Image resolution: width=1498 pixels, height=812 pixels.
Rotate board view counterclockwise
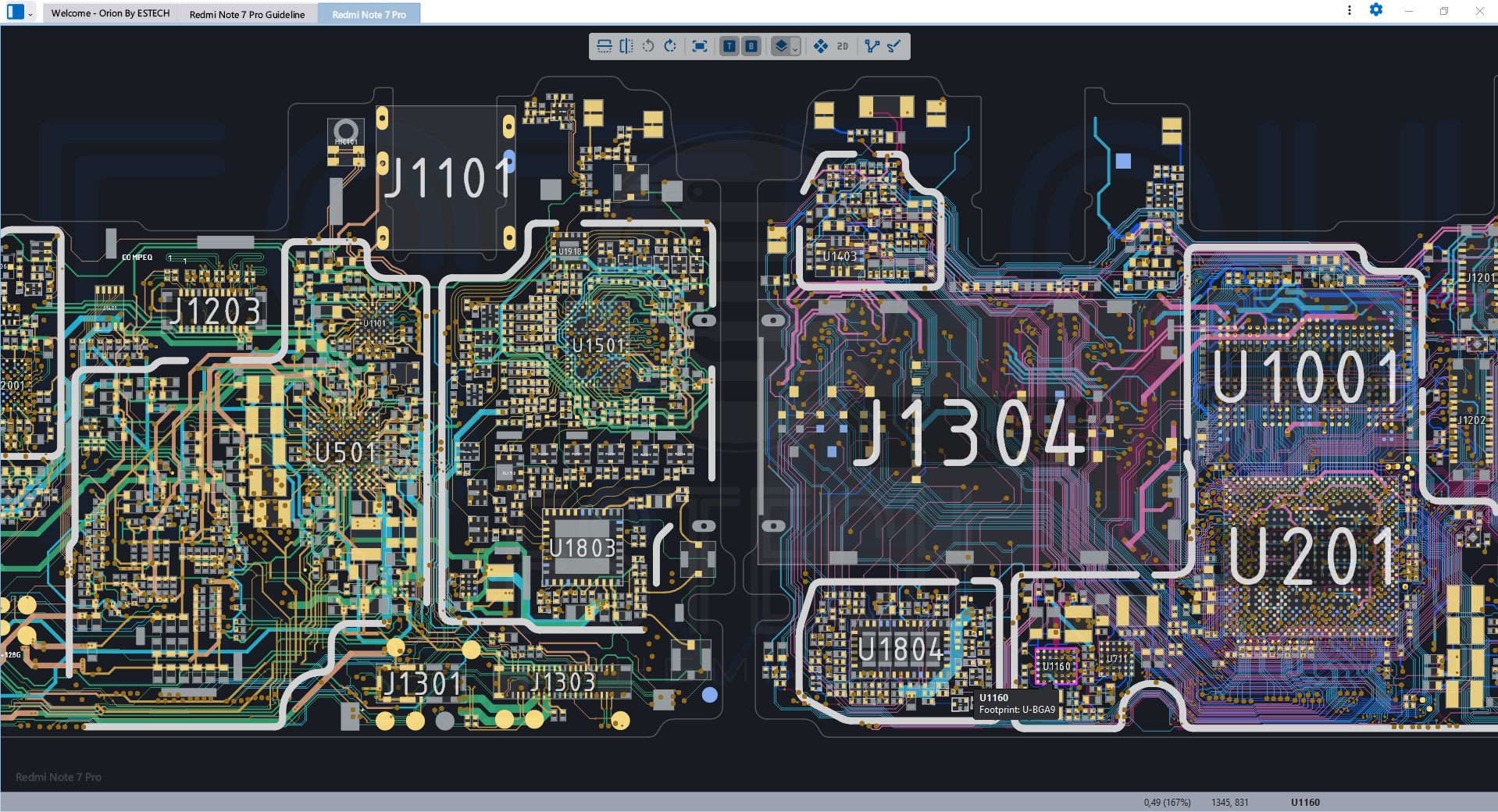tap(648, 46)
